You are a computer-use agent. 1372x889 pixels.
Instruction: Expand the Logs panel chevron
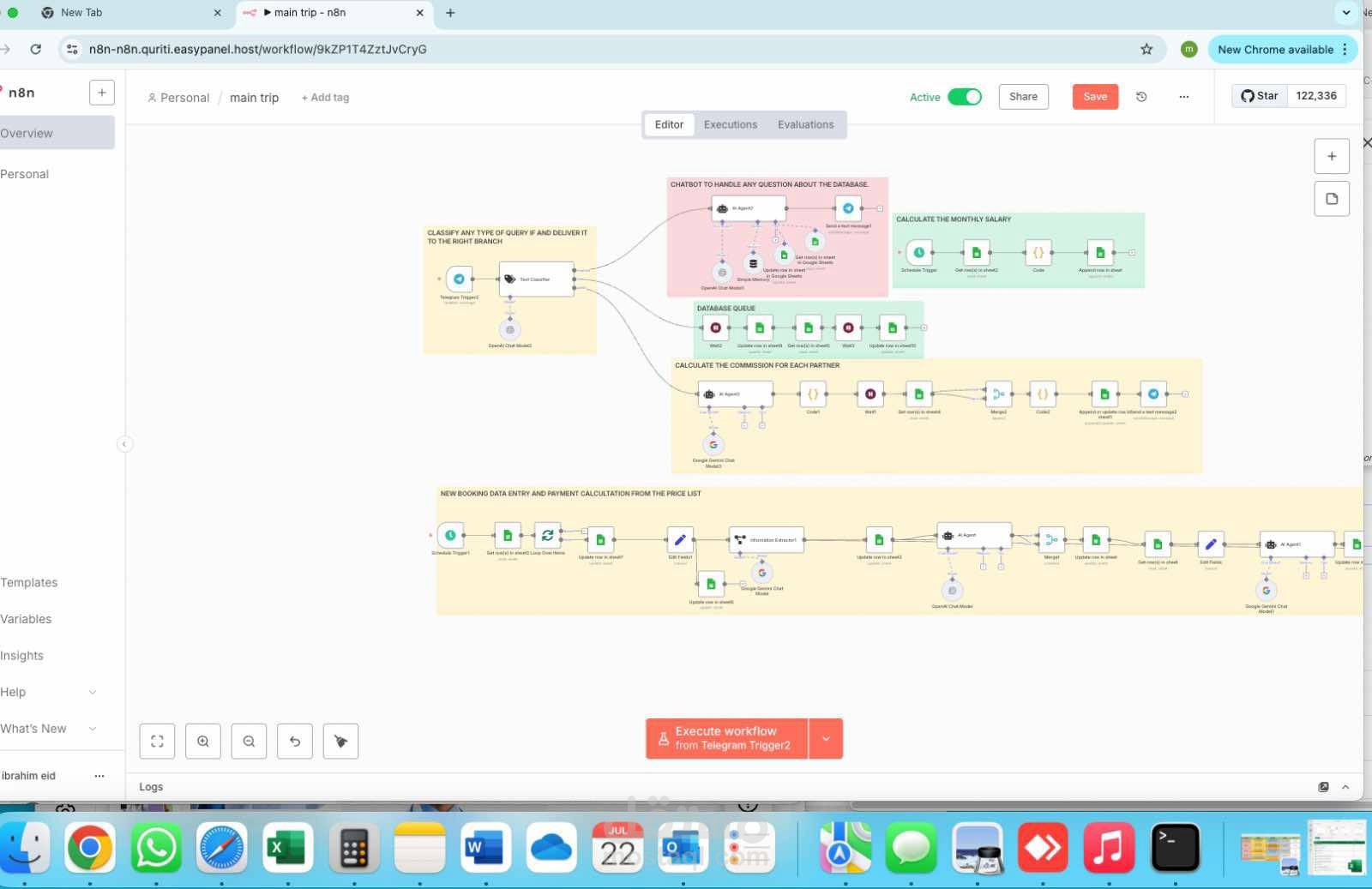tap(1345, 787)
